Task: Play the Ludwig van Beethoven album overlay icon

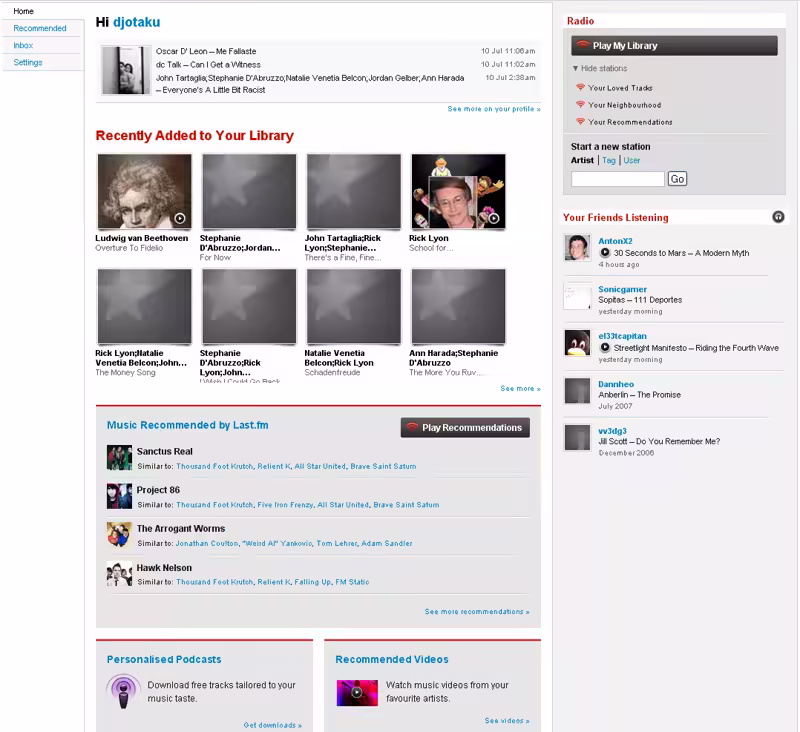Action: [x=180, y=218]
